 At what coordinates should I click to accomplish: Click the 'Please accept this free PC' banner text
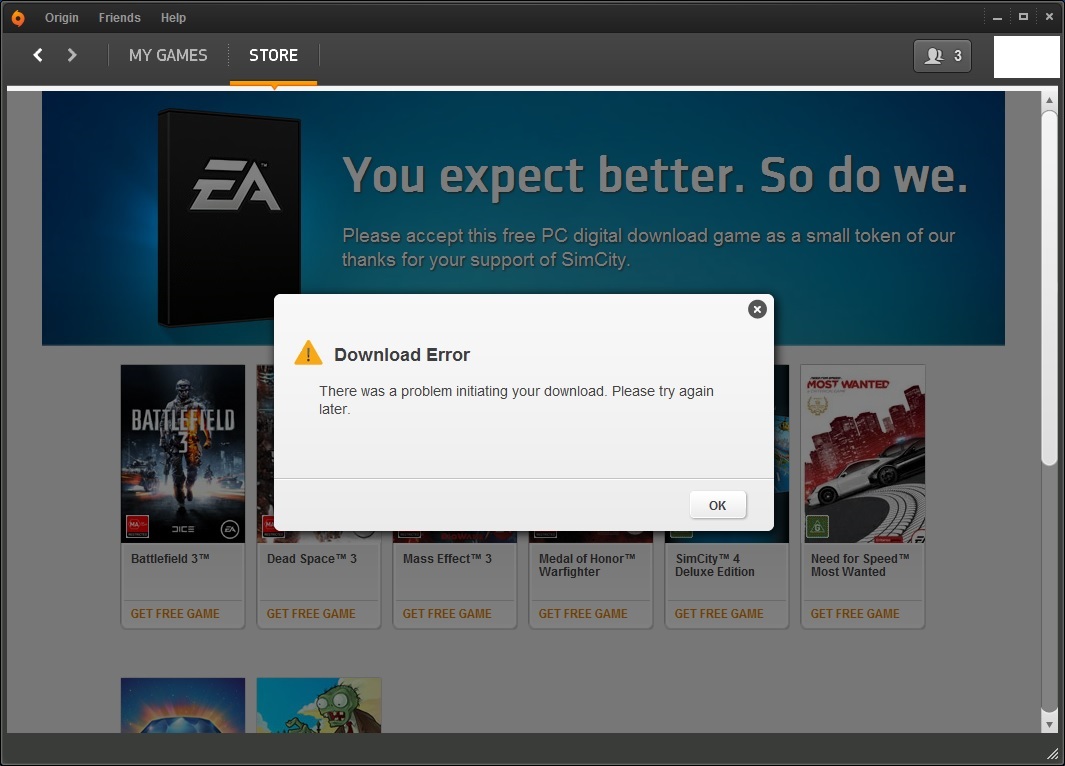[x=649, y=247]
